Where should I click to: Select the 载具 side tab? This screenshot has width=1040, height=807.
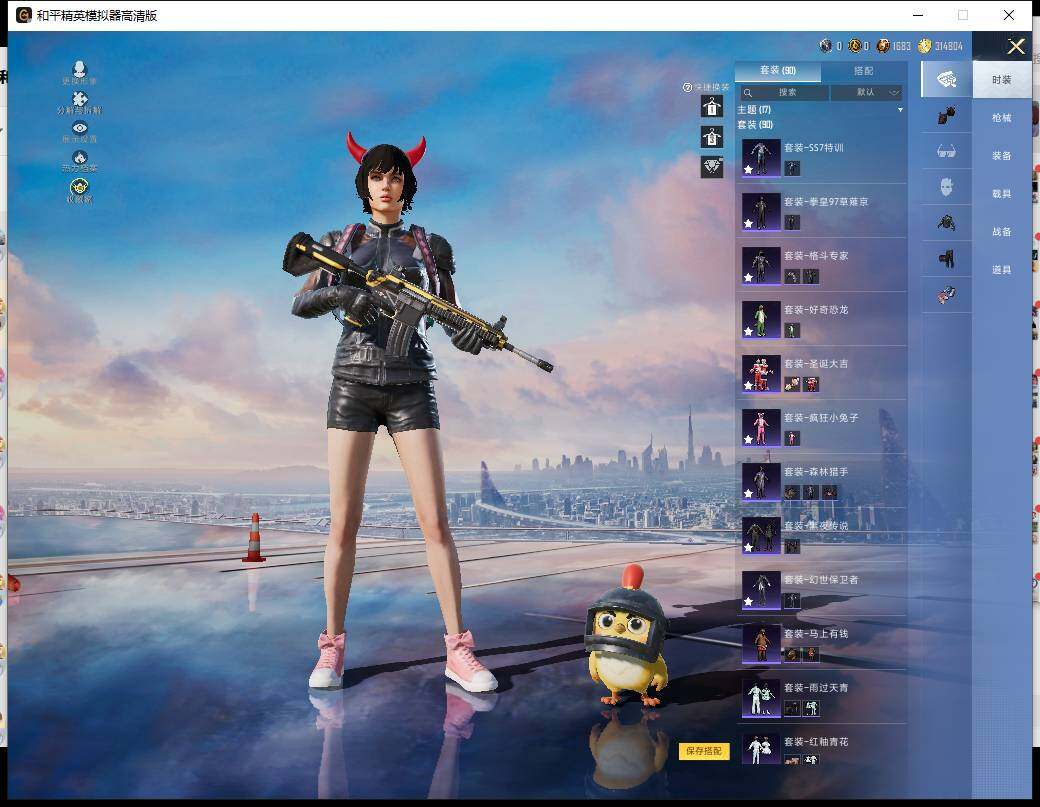pyautogui.click(x=1002, y=194)
